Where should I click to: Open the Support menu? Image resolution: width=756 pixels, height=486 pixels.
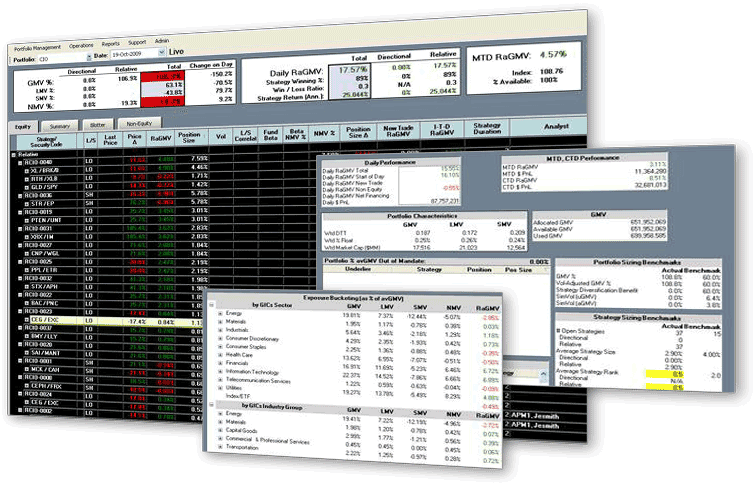click(x=137, y=42)
